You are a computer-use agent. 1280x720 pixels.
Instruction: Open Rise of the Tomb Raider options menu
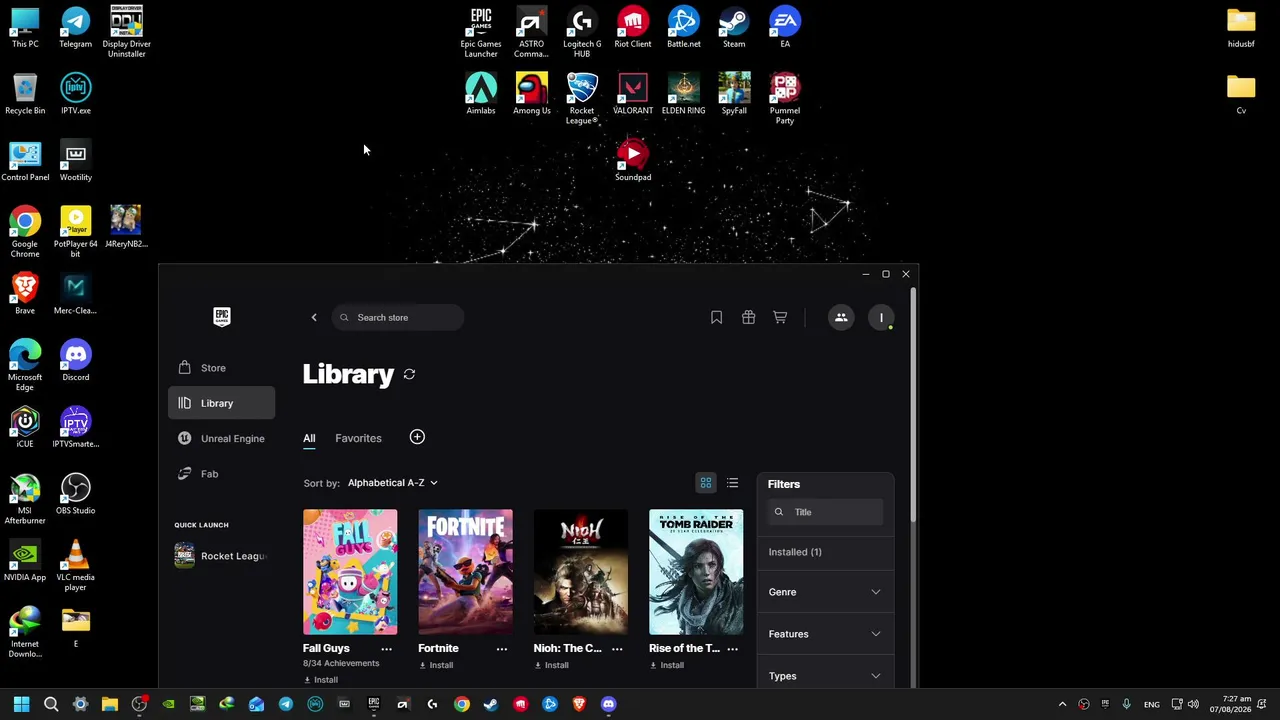(x=733, y=649)
